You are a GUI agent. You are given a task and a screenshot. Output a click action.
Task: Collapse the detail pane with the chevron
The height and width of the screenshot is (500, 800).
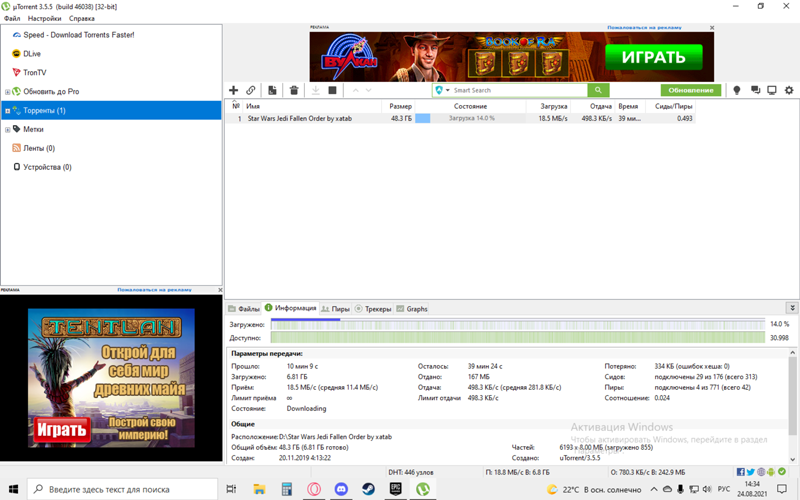(x=792, y=308)
